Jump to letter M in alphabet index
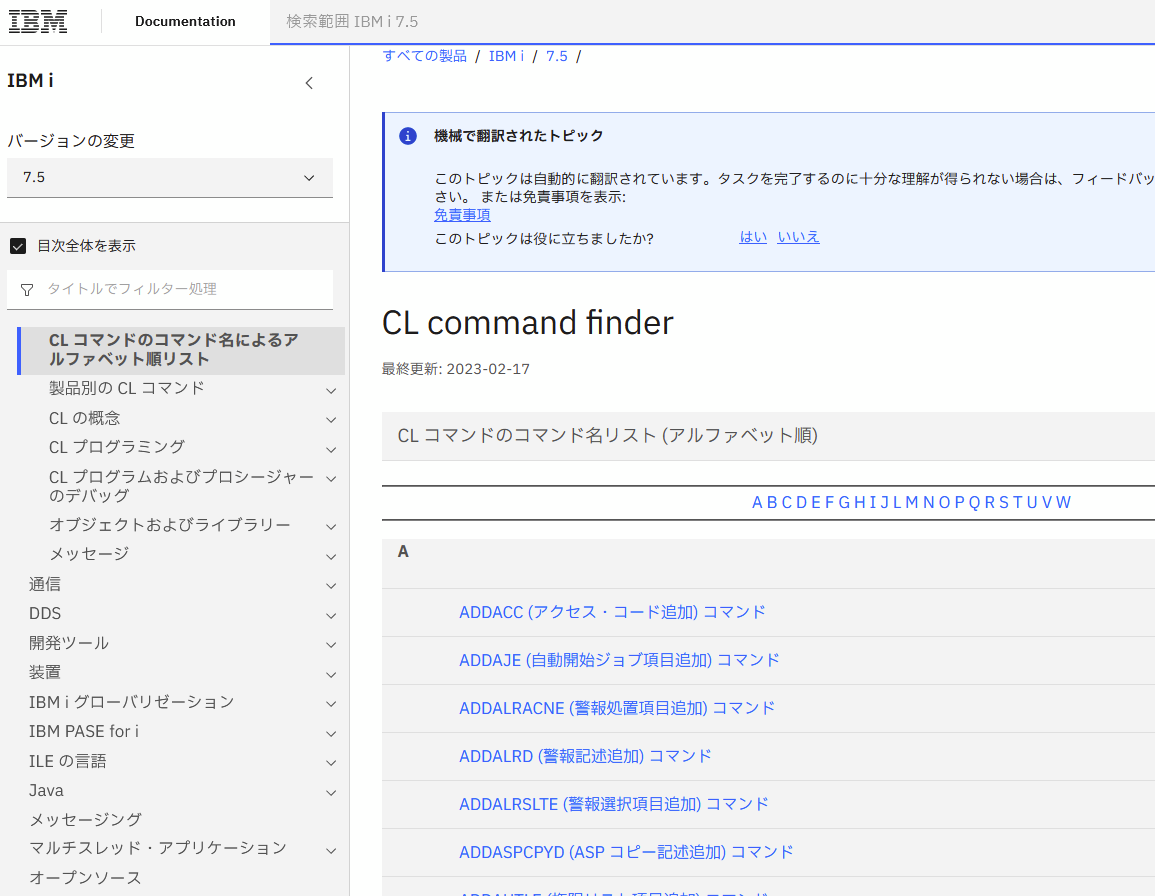Image resolution: width=1155 pixels, height=896 pixels. point(910,502)
